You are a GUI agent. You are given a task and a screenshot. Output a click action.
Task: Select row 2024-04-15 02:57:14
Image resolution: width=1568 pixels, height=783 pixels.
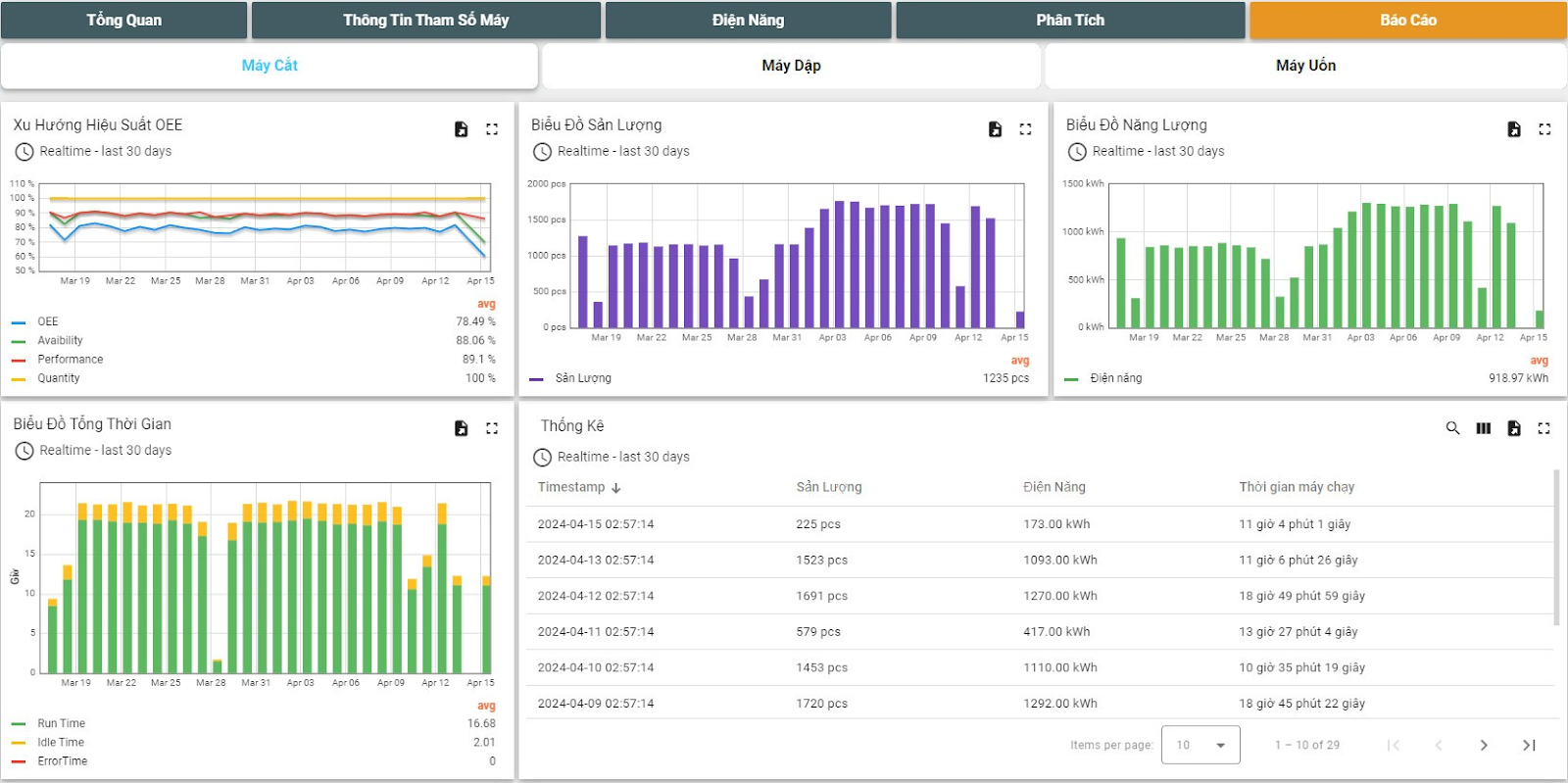(1040, 524)
